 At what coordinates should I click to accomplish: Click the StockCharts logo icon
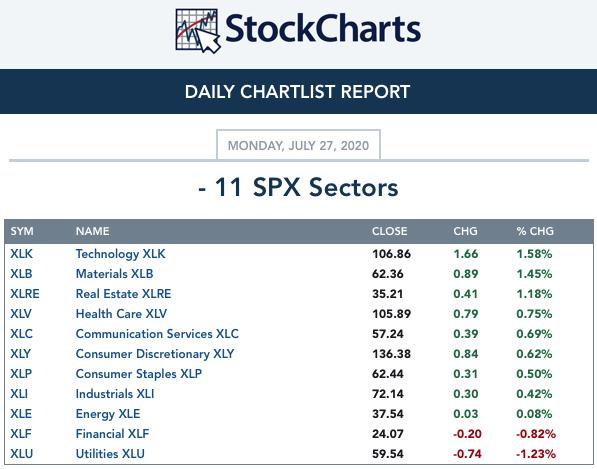click(198, 31)
